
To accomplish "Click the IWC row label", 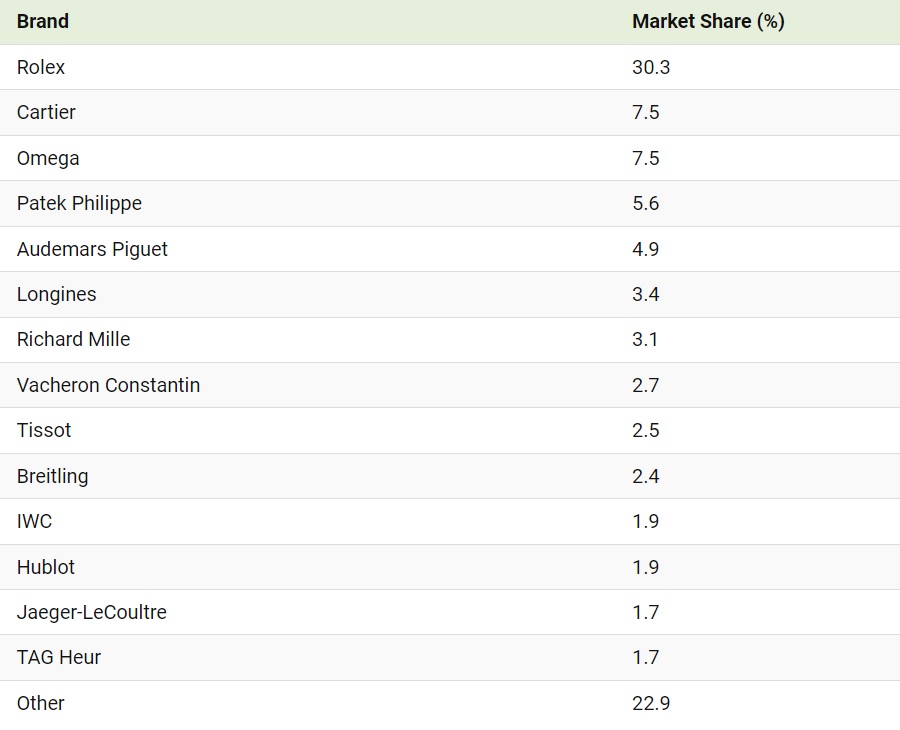I will click(34, 521).
